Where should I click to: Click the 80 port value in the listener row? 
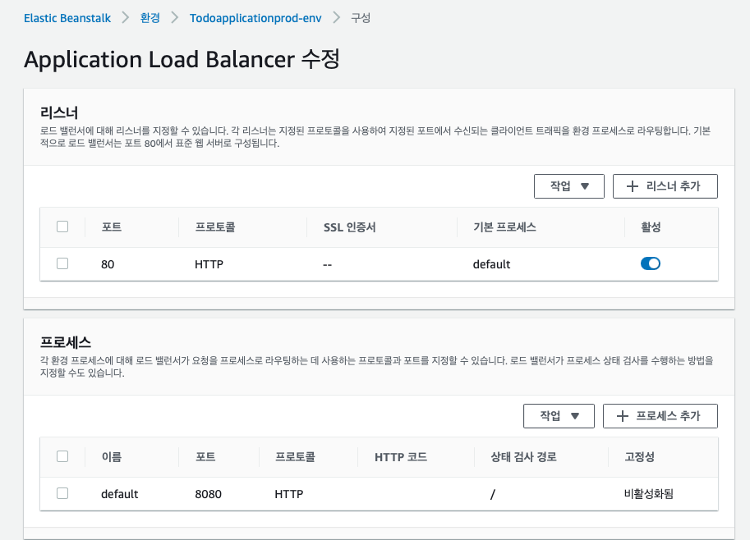coord(108,264)
